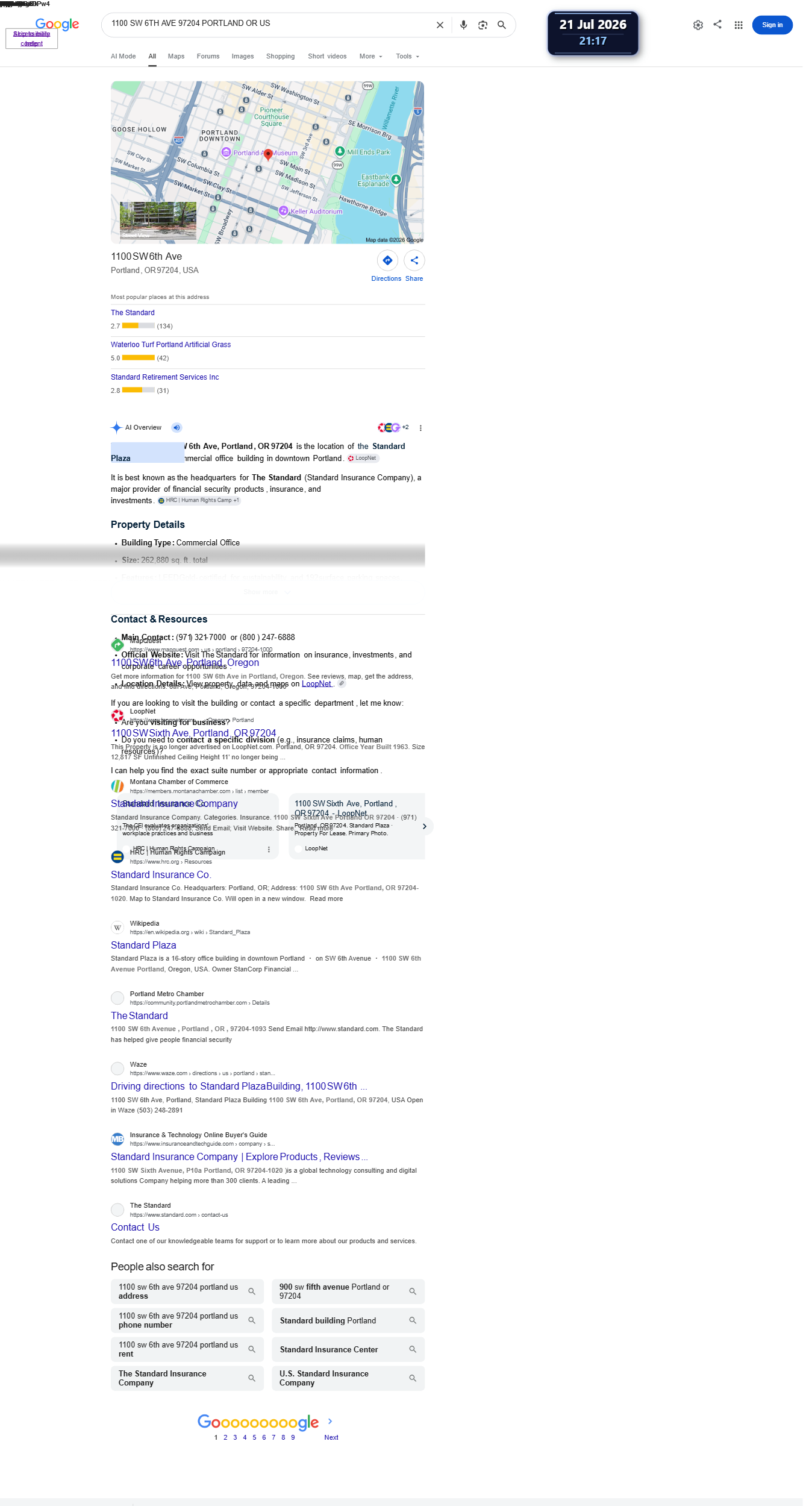
Task: Go to results page 9
Action: point(293,1437)
